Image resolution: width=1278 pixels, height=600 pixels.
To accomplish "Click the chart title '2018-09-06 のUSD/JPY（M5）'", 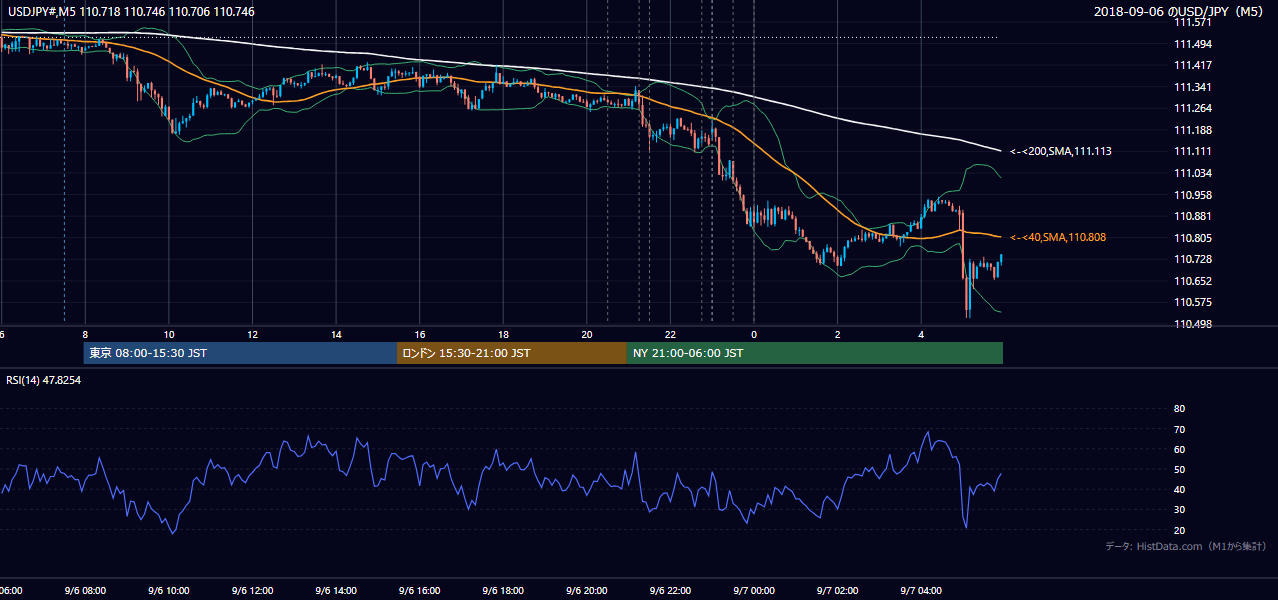I will coord(1180,12).
